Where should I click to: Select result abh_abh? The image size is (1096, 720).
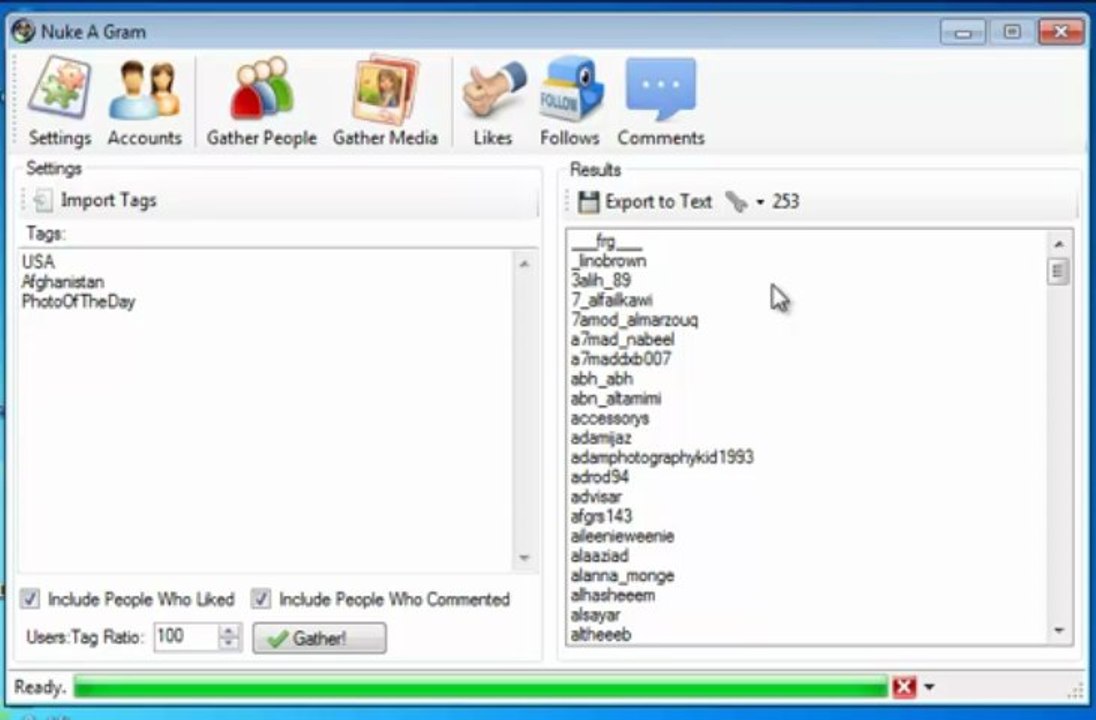602,378
